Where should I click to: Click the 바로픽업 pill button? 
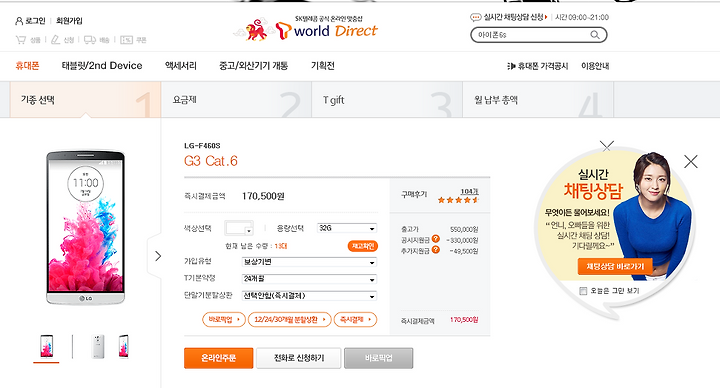[224, 319]
